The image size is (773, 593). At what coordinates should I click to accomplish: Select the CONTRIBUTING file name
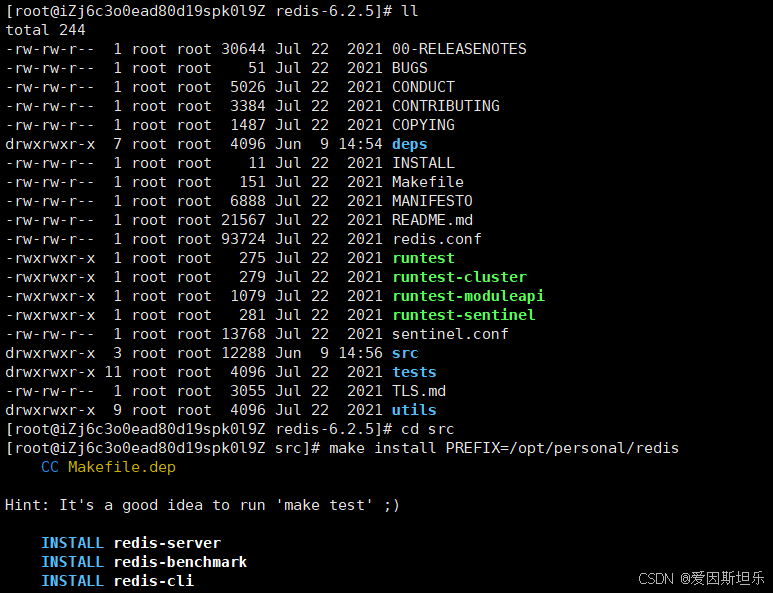(x=446, y=106)
